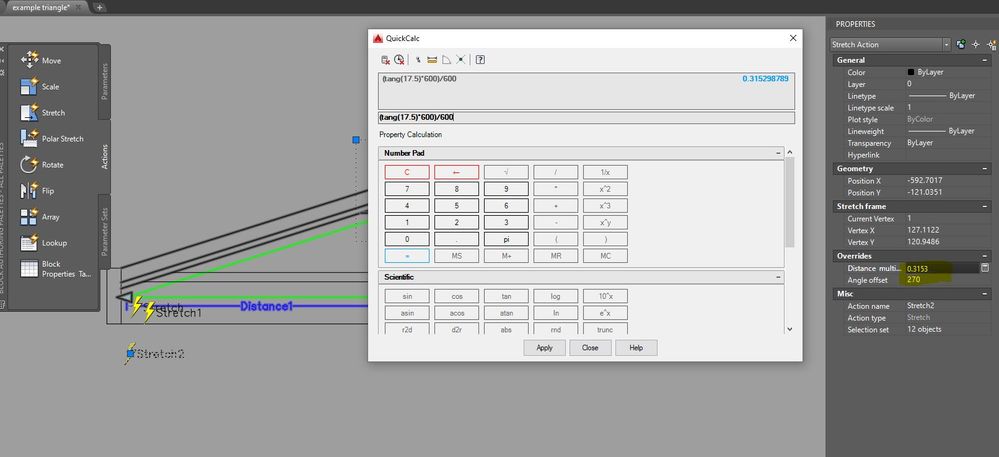Click the Help button in QuickCalc
Image resolution: width=999 pixels, height=457 pixels.
pyautogui.click(x=636, y=348)
